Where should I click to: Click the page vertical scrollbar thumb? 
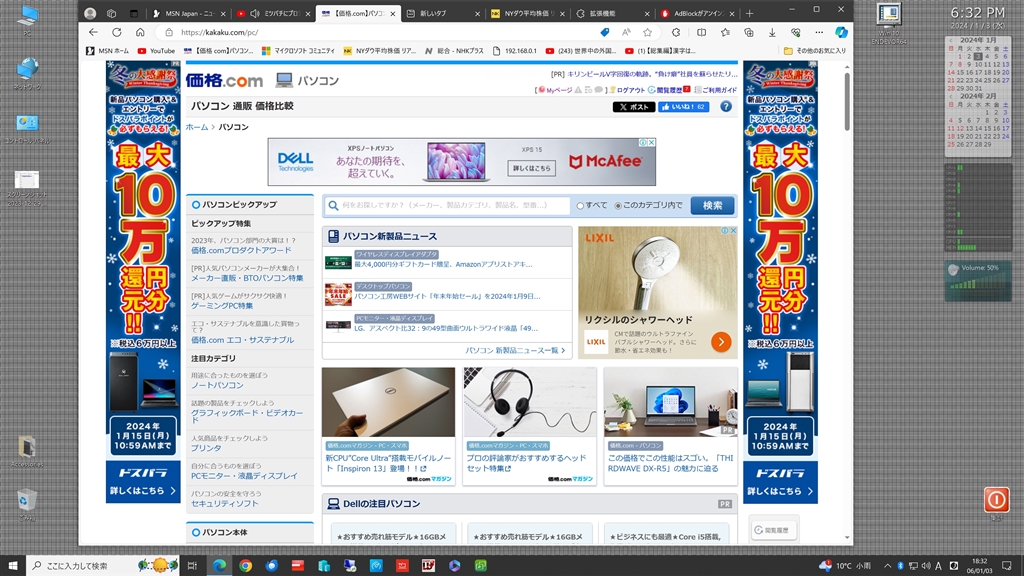click(847, 100)
